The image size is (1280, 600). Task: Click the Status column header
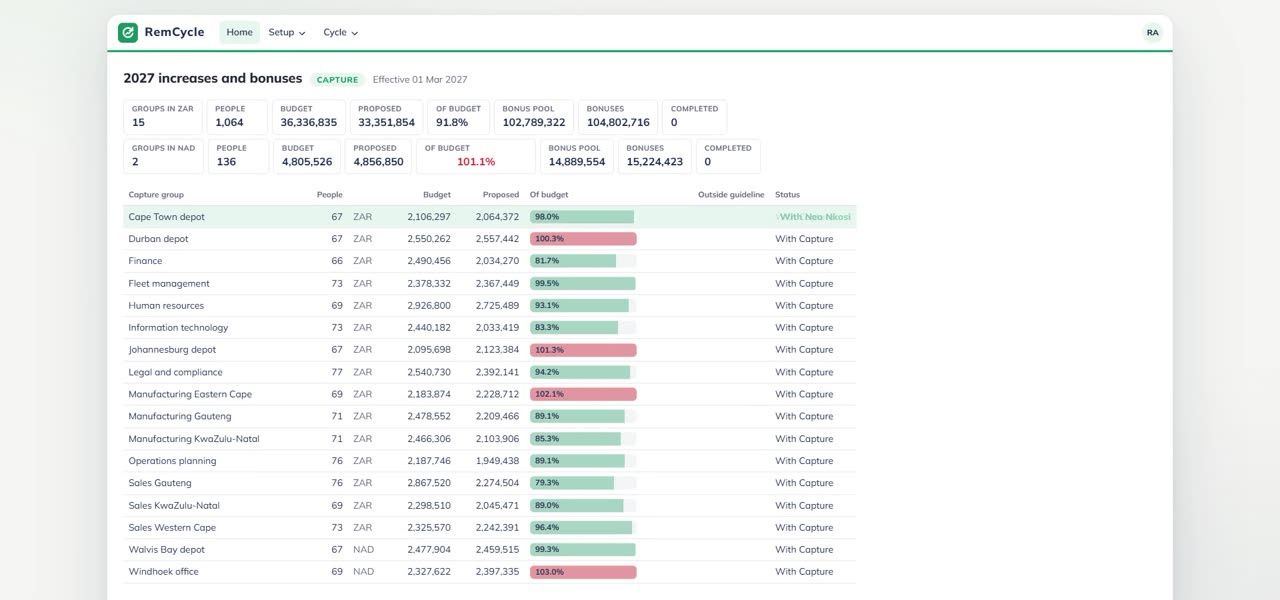tap(787, 195)
